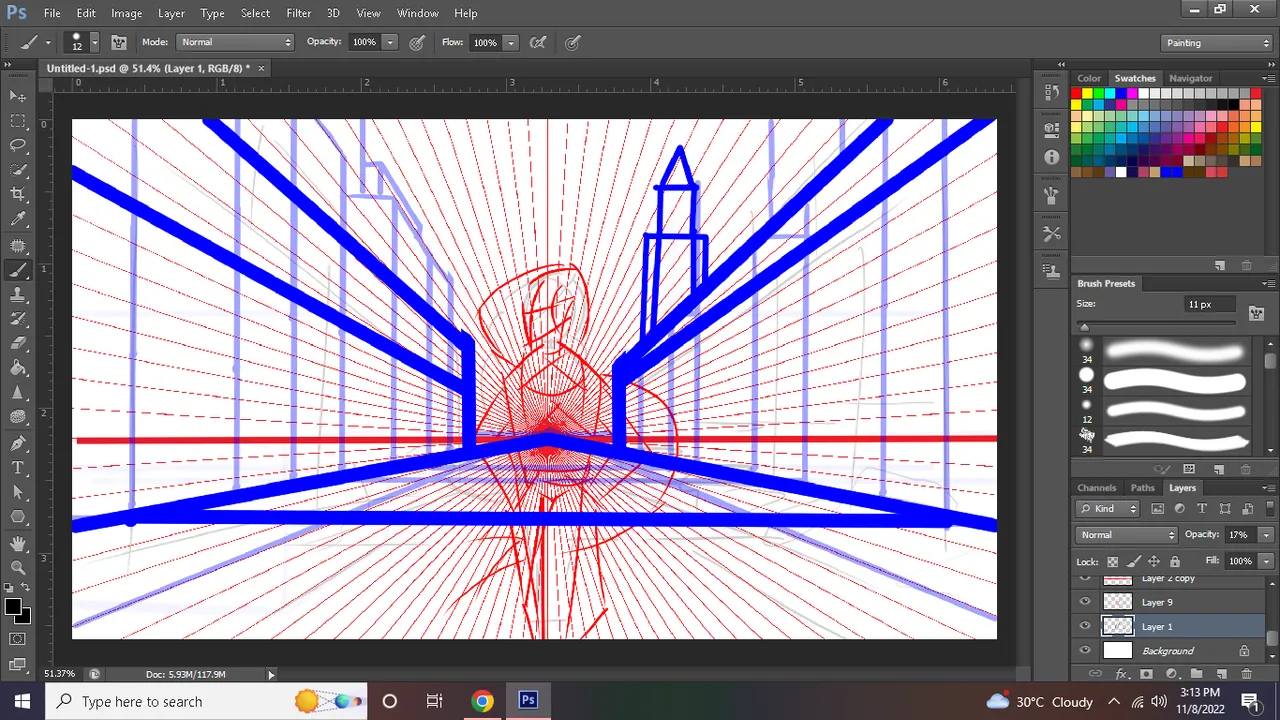Select the Zoom tool
The width and height of the screenshot is (1280, 720).
click(18, 567)
